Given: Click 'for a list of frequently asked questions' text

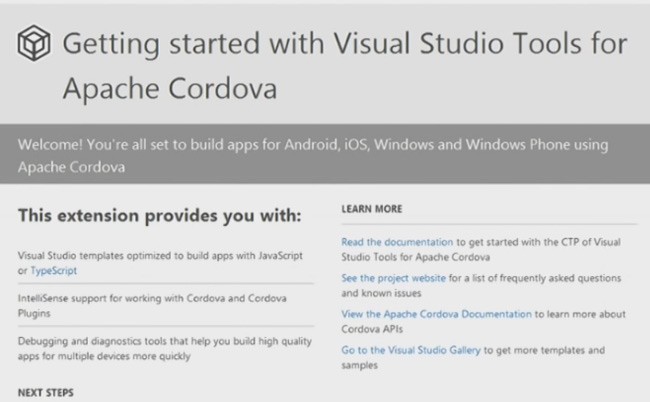Looking at the screenshot, I should click(x=535, y=278).
